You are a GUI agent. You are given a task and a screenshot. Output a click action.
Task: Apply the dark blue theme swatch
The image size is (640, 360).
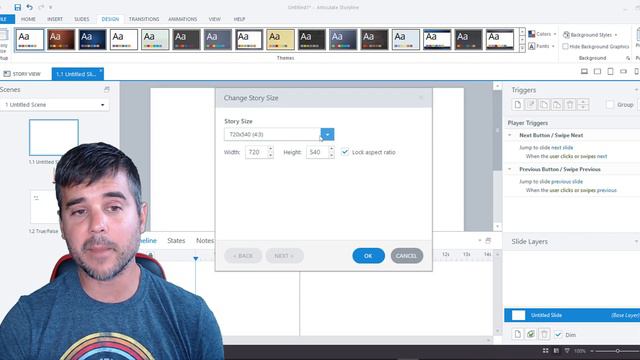92,40
